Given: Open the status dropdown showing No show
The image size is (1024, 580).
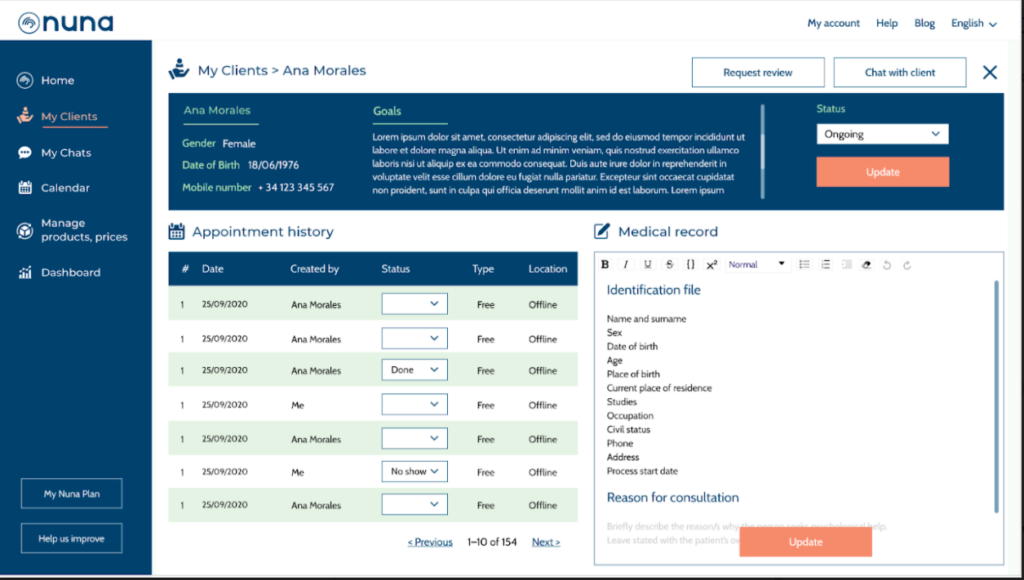Looking at the screenshot, I should point(414,471).
